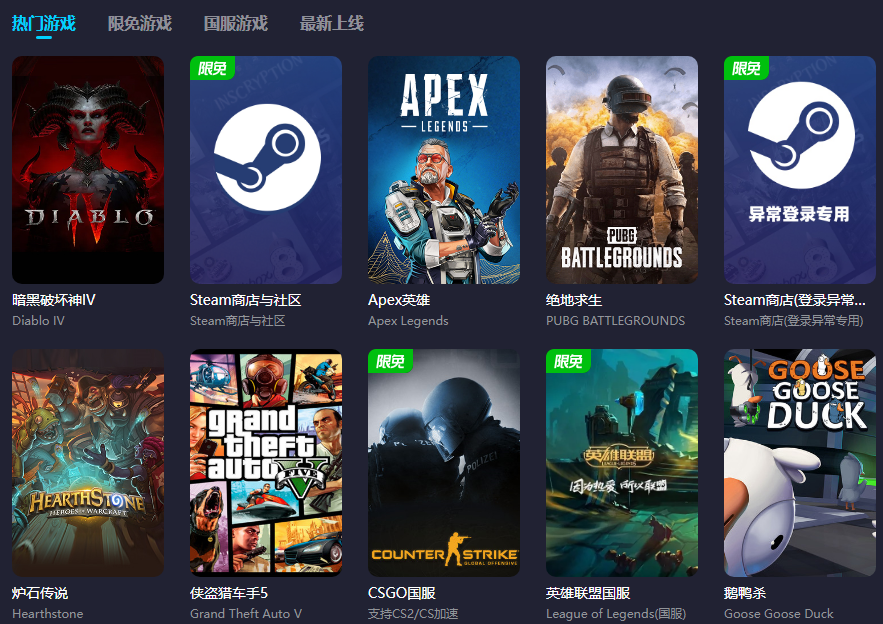Image resolution: width=883 pixels, height=624 pixels.
Task: Open the Apex Legends game cover
Action: tap(444, 170)
